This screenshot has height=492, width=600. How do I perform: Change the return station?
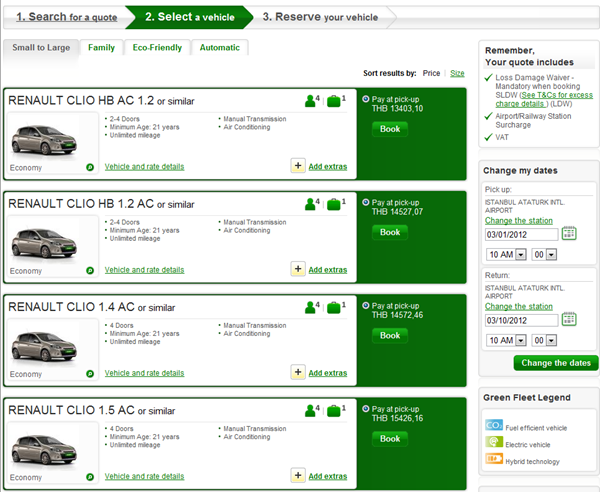[x=519, y=306]
